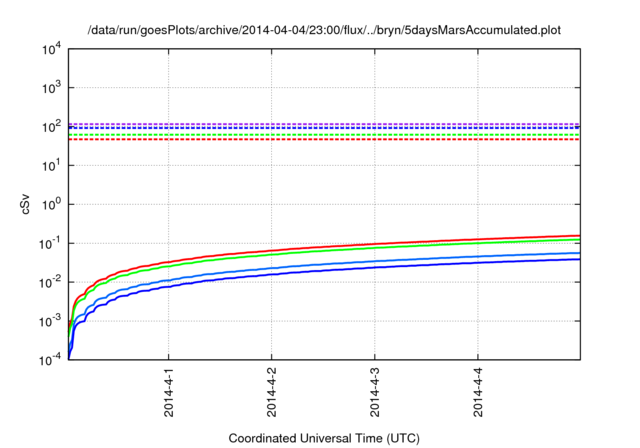640x448 pixels.
Task: Click the purple dashed limit line
Action: point(324,124)
